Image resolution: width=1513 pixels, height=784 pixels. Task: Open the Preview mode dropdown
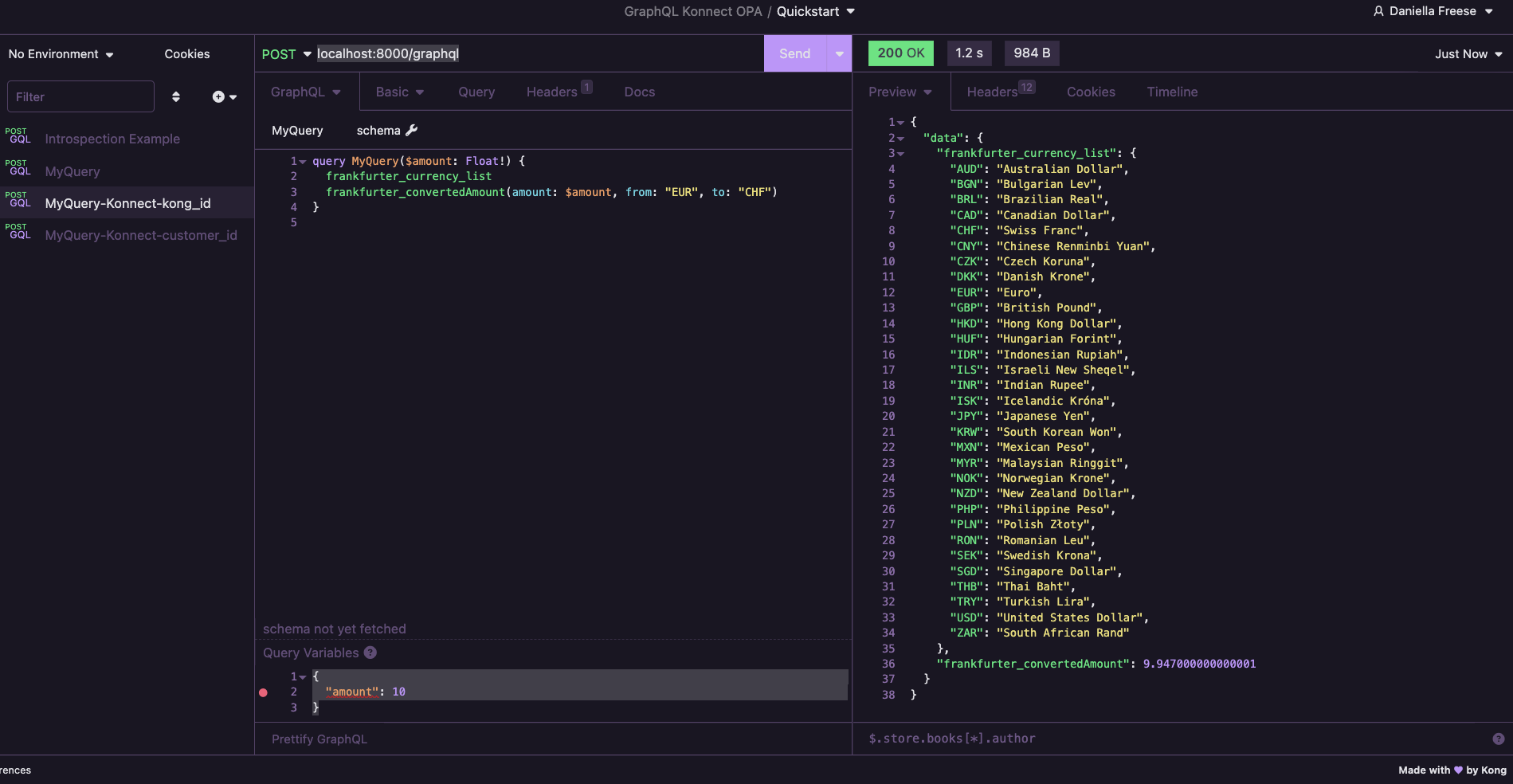tap(900, 92)
